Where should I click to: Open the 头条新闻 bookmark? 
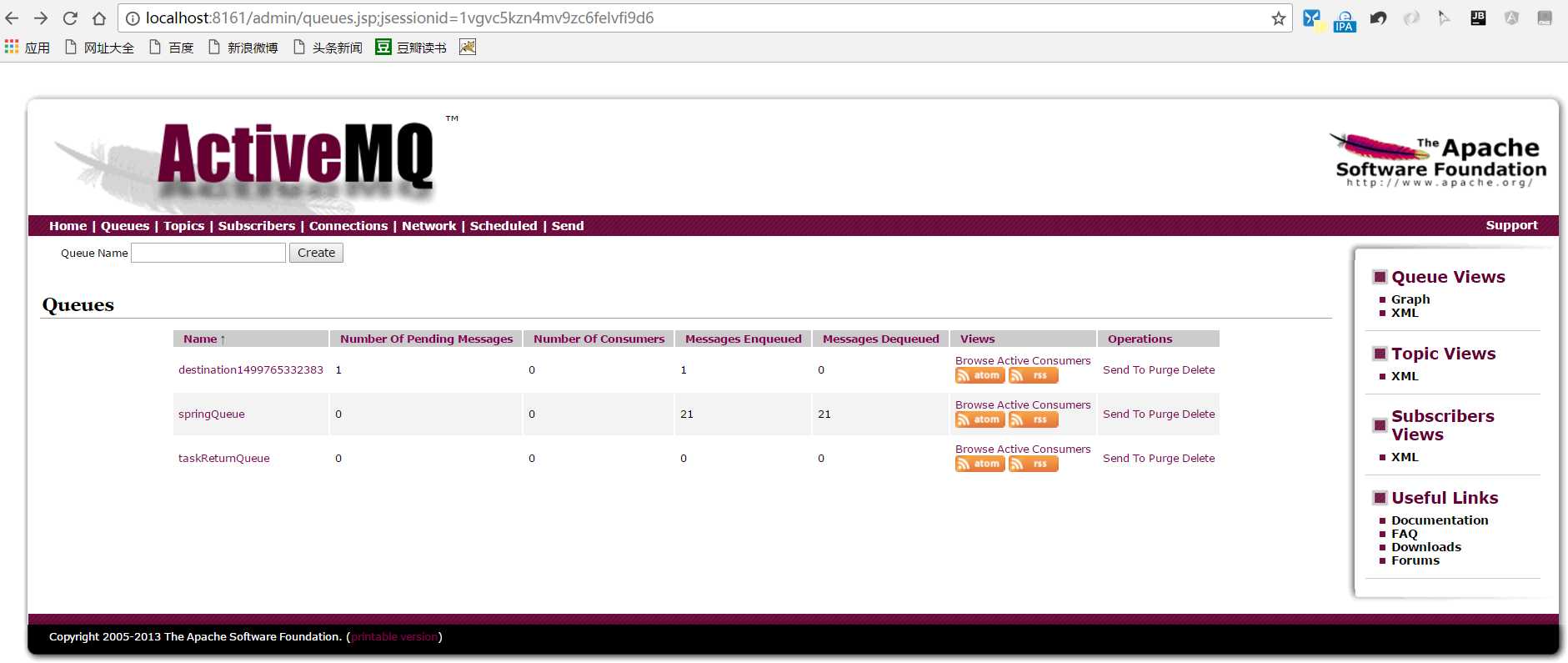tap(328, 48)
